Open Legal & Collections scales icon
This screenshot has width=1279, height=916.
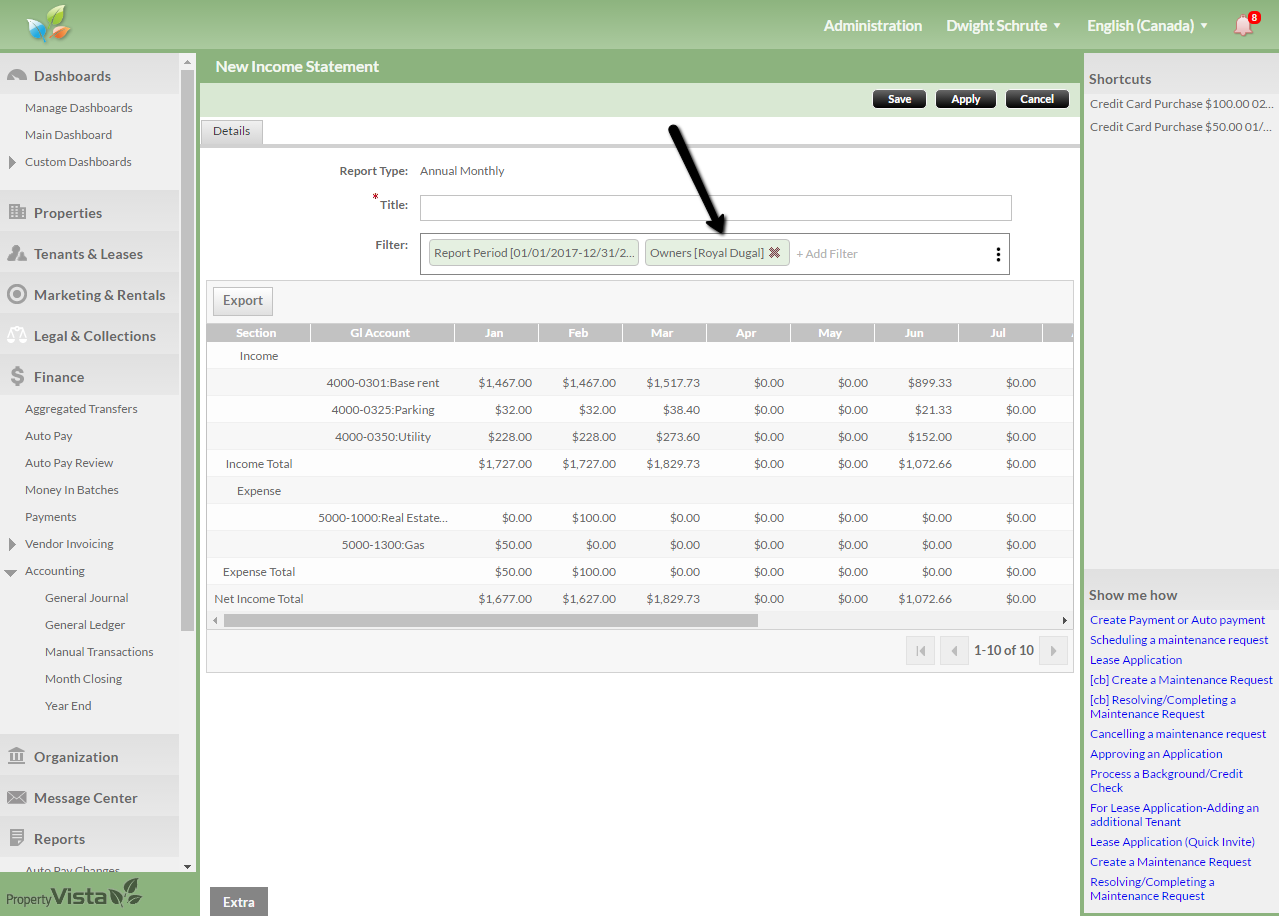tap(16, 336)
